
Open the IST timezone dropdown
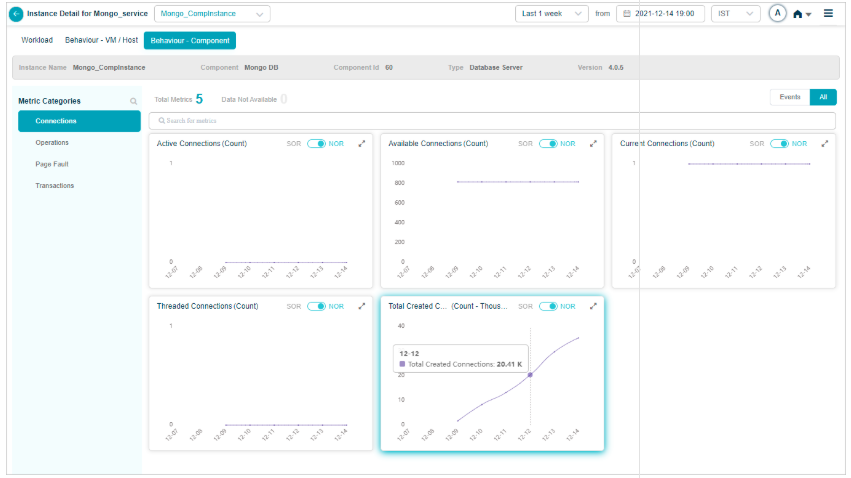tap(735, 14)
